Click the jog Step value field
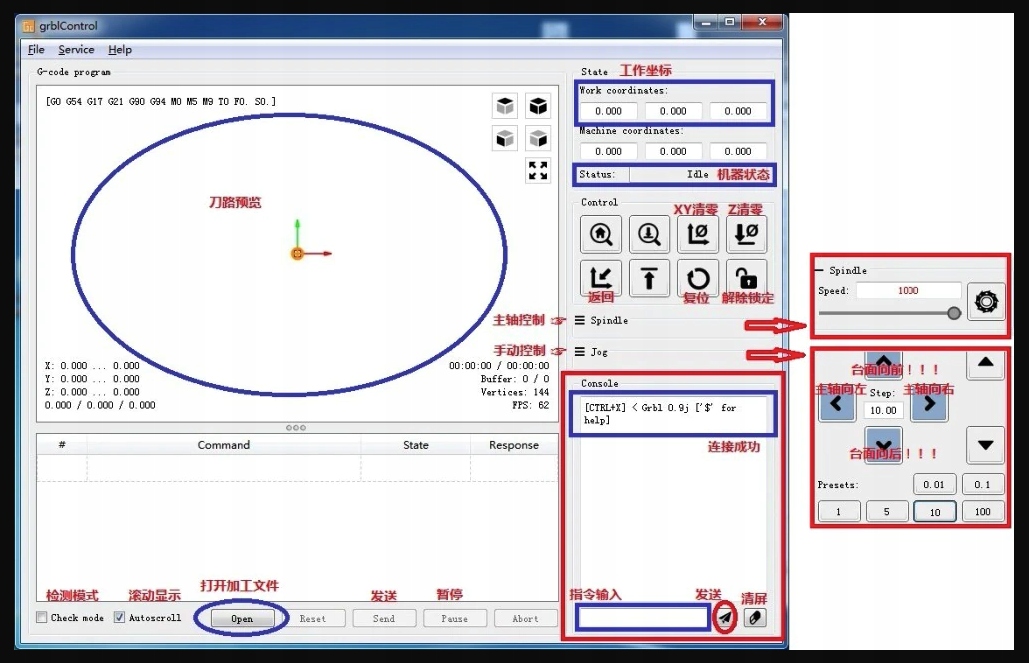The width and height of the screenshot is (1029, 663). coord(883,410)
